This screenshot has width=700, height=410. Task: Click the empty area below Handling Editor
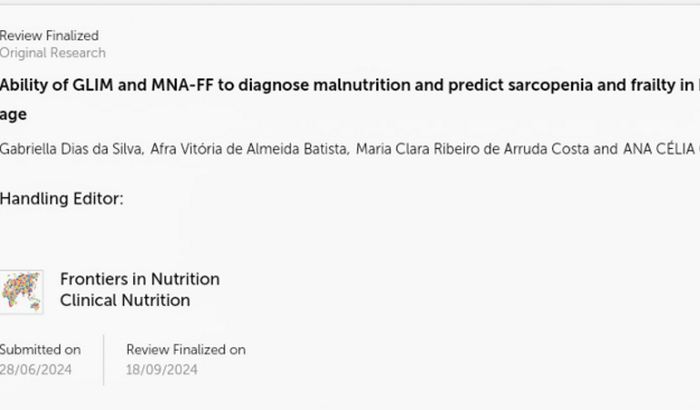134,237
